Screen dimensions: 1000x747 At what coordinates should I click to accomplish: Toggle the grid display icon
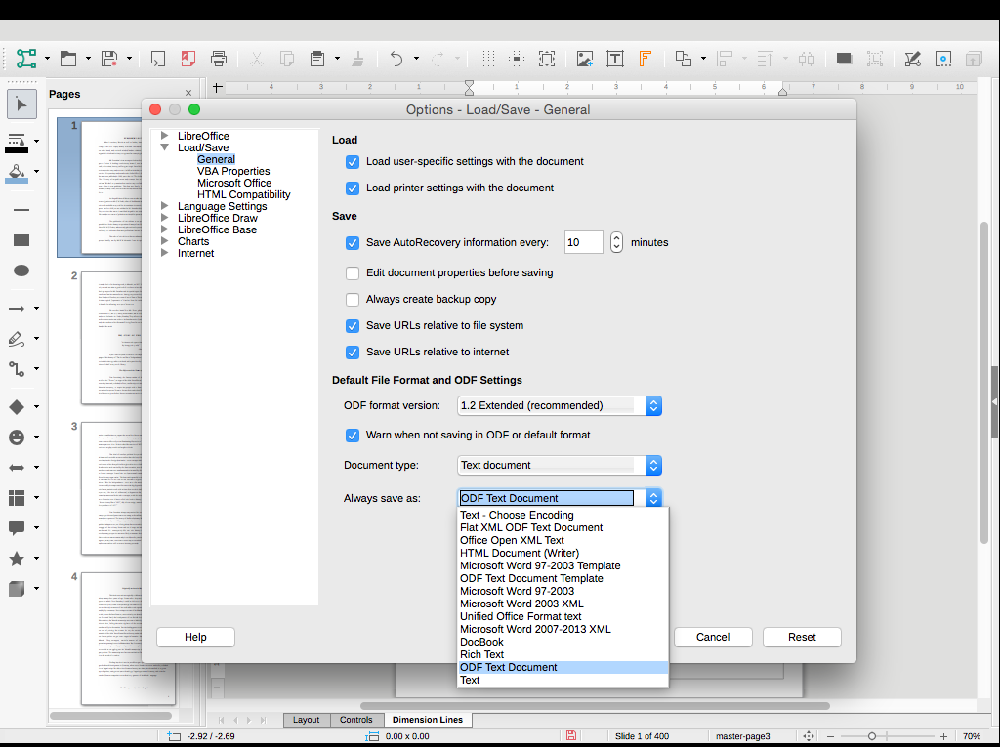489,59
